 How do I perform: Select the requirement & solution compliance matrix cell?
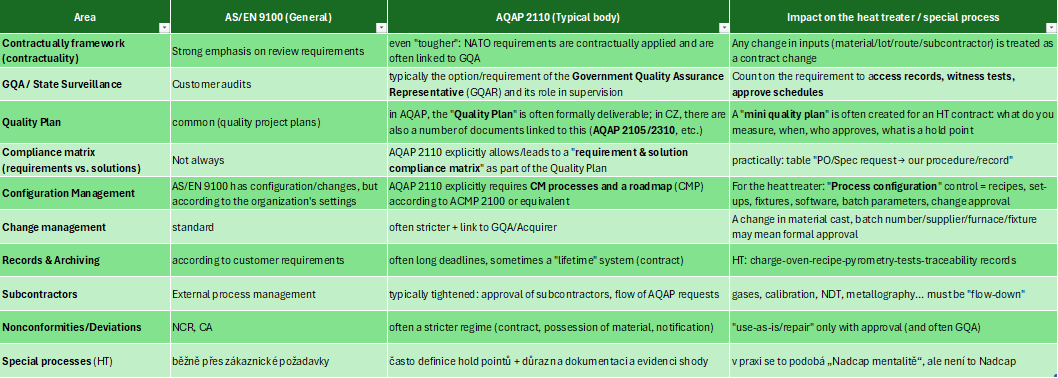559,160
